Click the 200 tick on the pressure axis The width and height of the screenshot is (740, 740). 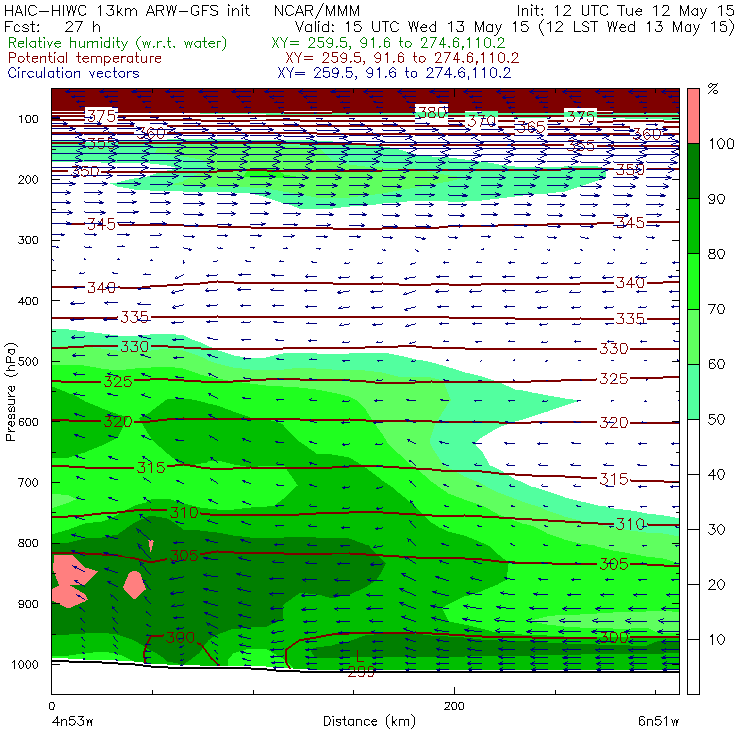28,180
